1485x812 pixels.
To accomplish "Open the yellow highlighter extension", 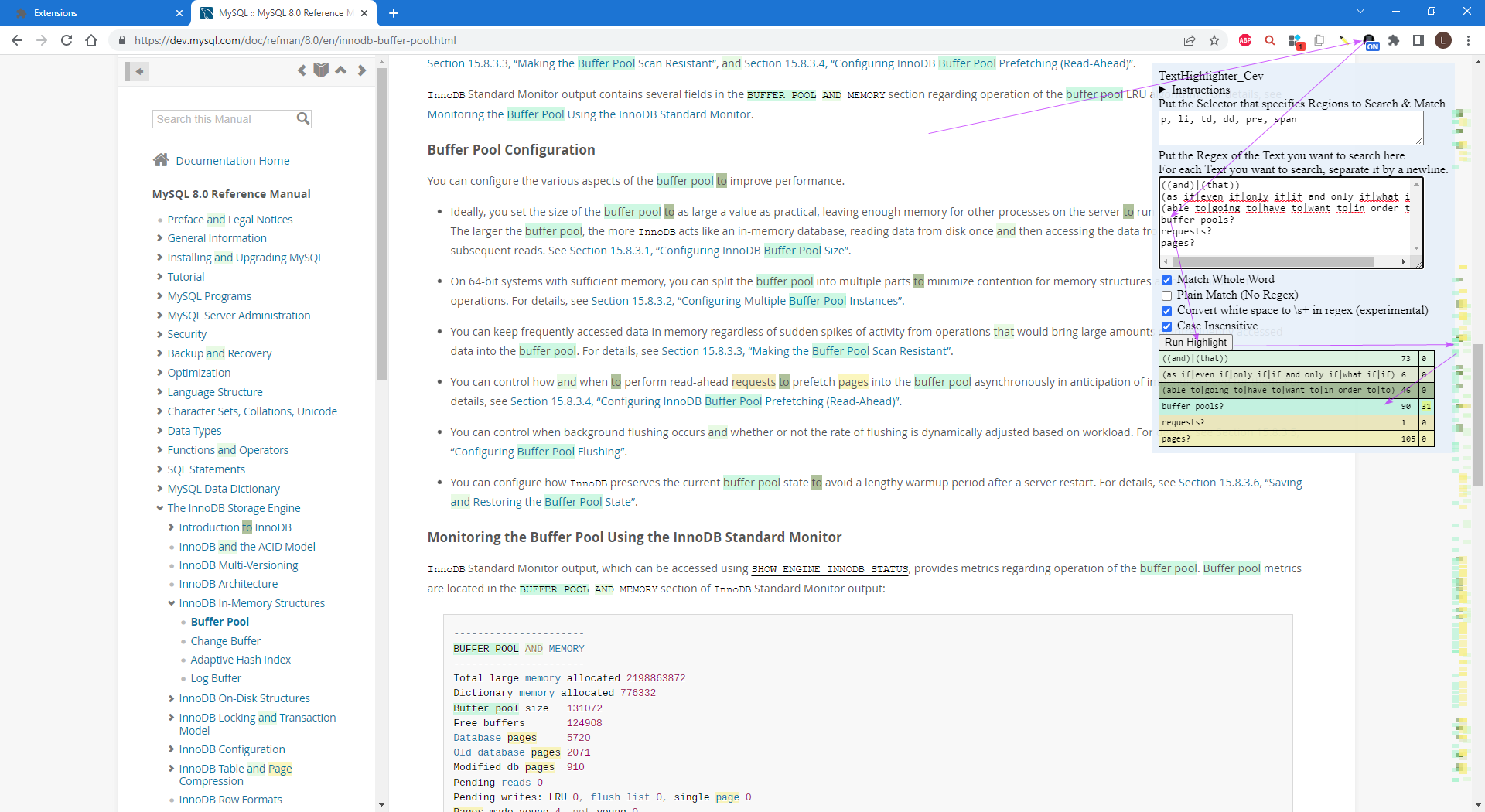I will [1344, 40].
